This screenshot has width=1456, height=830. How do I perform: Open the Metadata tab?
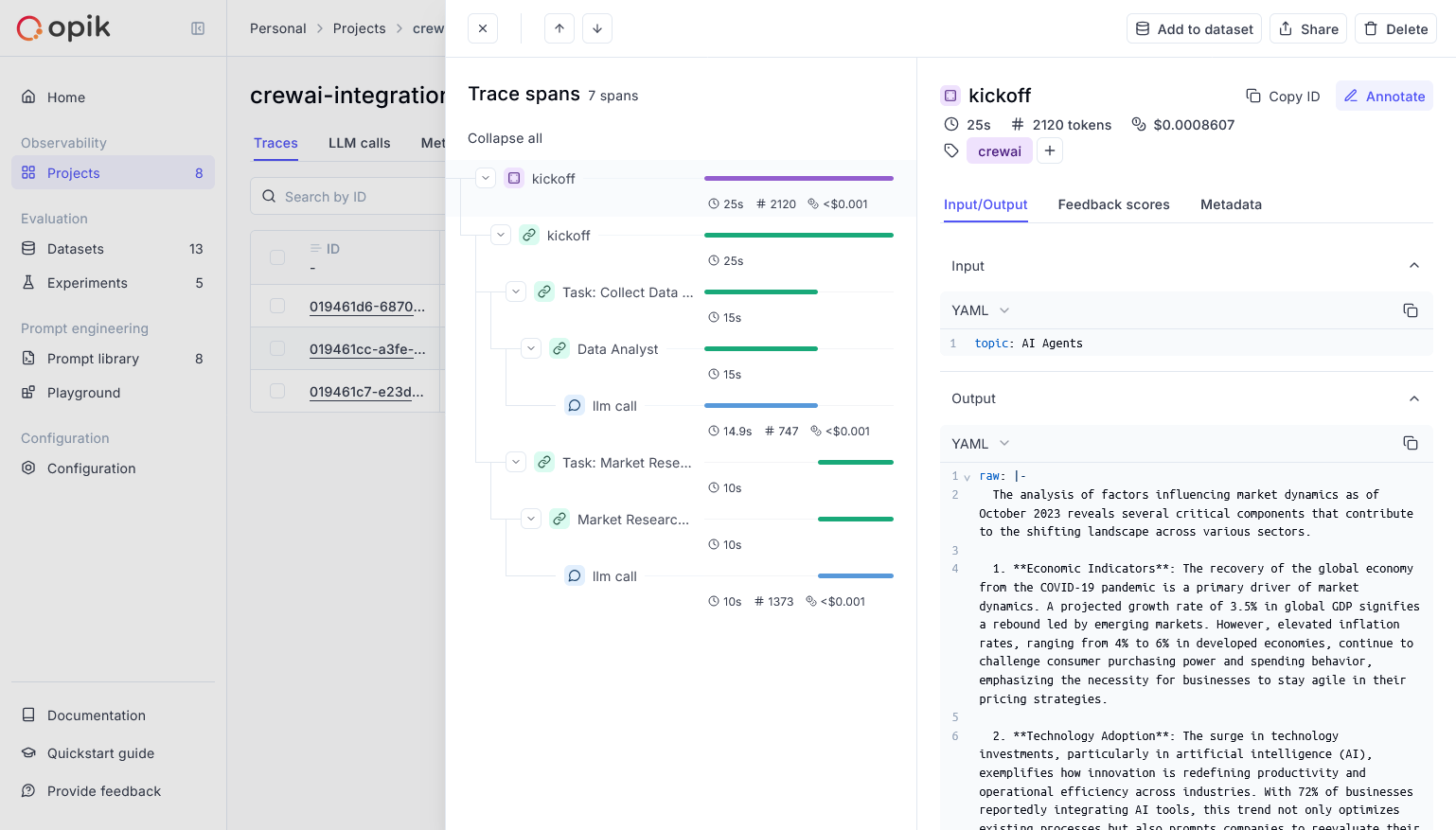(1231, 204)
